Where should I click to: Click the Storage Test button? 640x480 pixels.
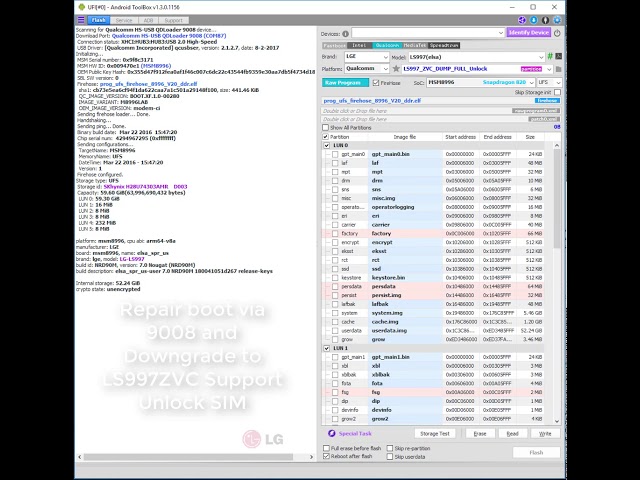435,433
